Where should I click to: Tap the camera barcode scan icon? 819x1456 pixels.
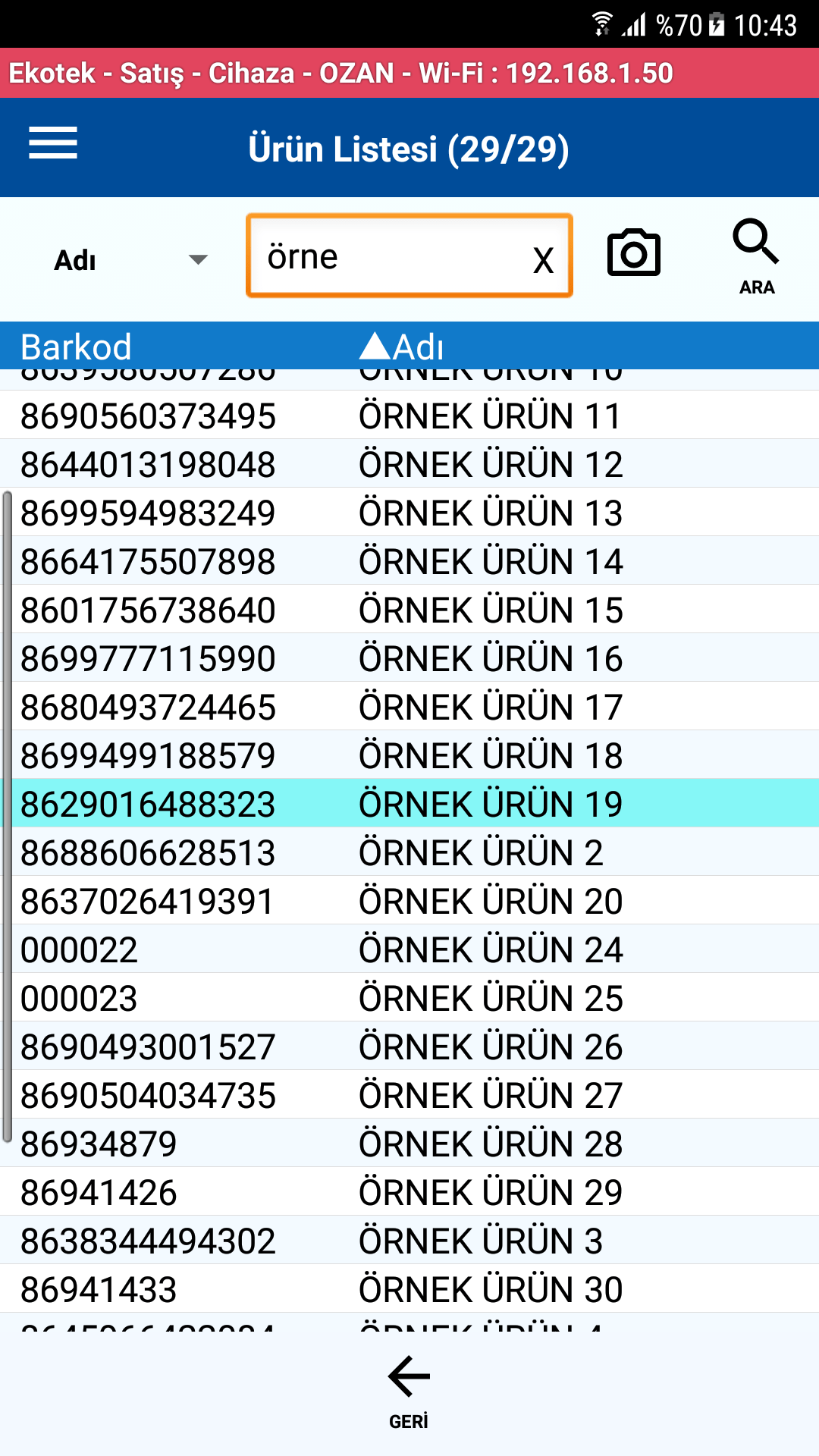pyautogui.click(x=633, y=253)
